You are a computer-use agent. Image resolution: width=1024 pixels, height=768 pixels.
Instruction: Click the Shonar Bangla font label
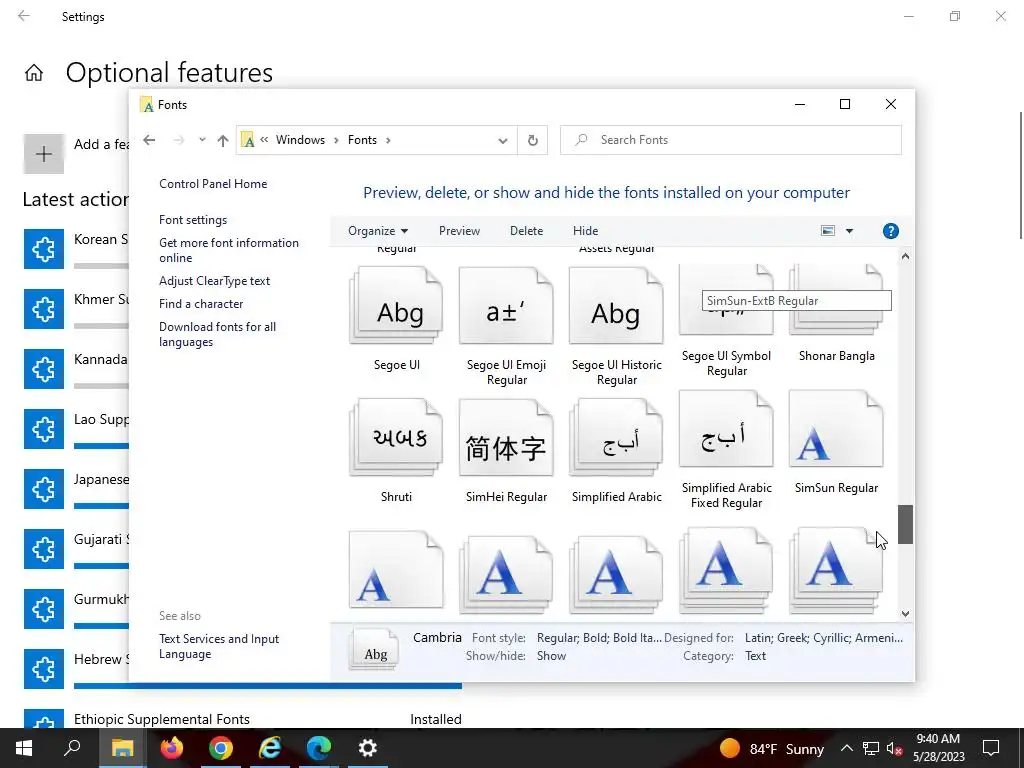click(x=837, y=356)
